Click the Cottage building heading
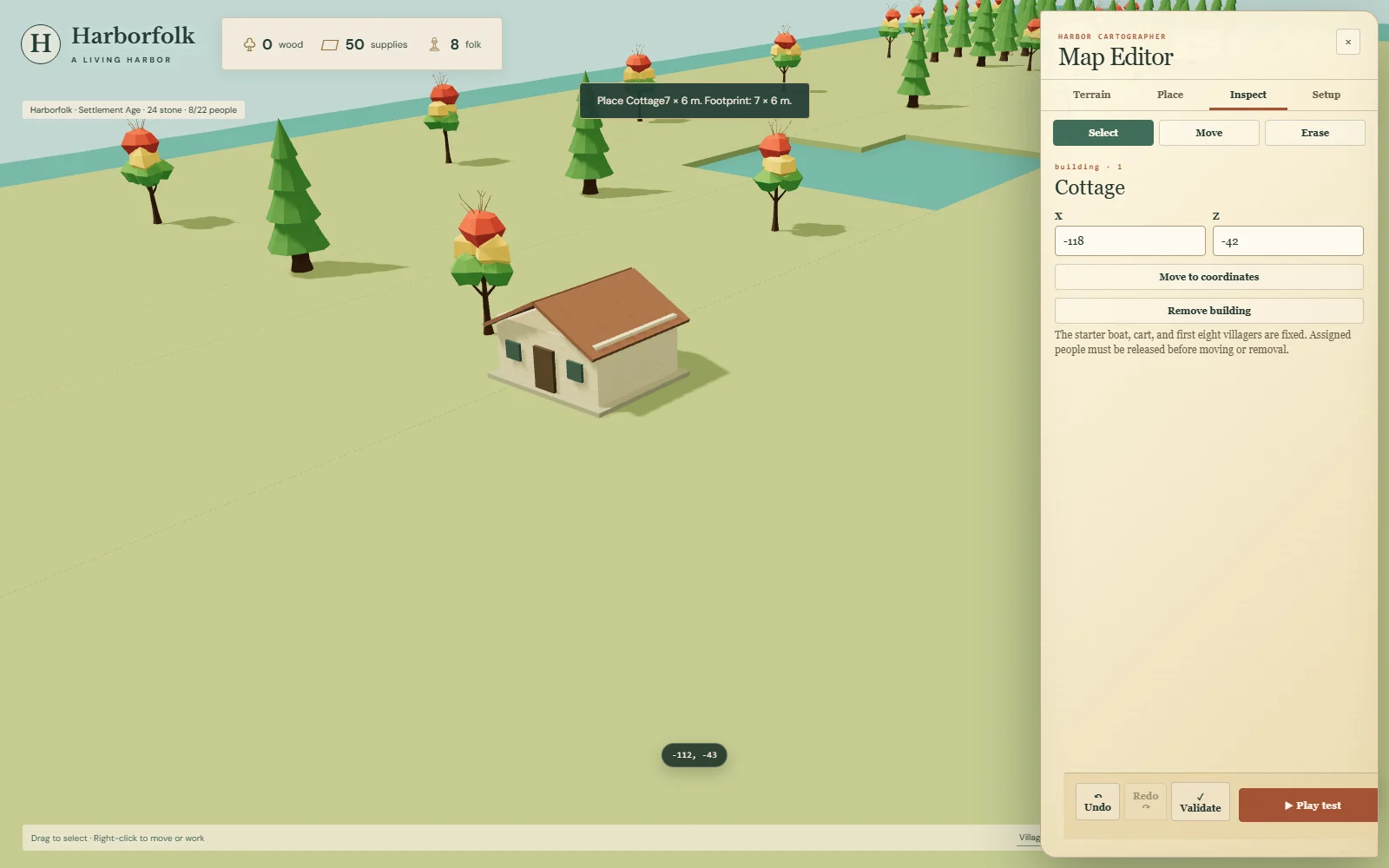Viewport: 1389px width, 868px height. [1089, 187]
